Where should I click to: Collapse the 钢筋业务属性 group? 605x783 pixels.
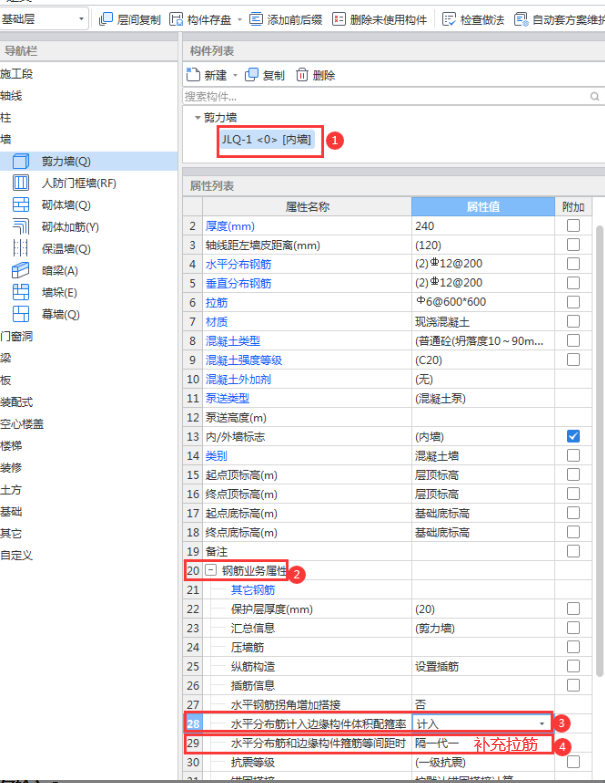pos(211,570)
